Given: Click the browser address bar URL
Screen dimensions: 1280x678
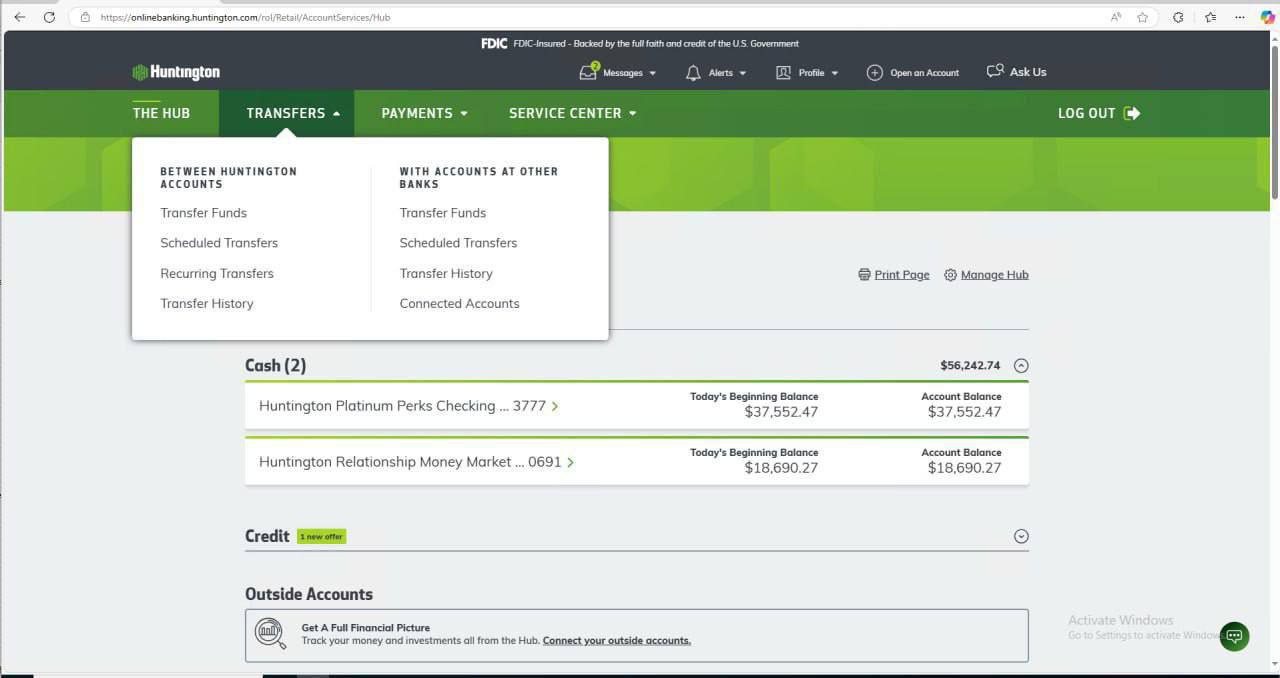Looking at the screenshot, I should click(245, 17).
